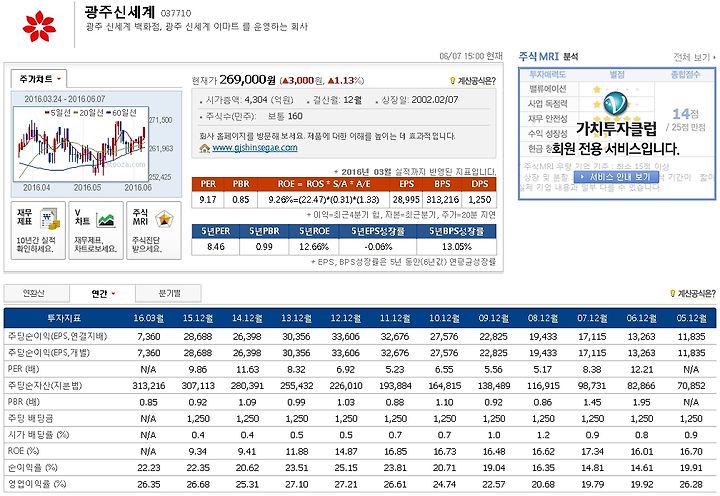Click the 15.12월 column header
The width and height of the screenshot is (720, 496).
198,318
